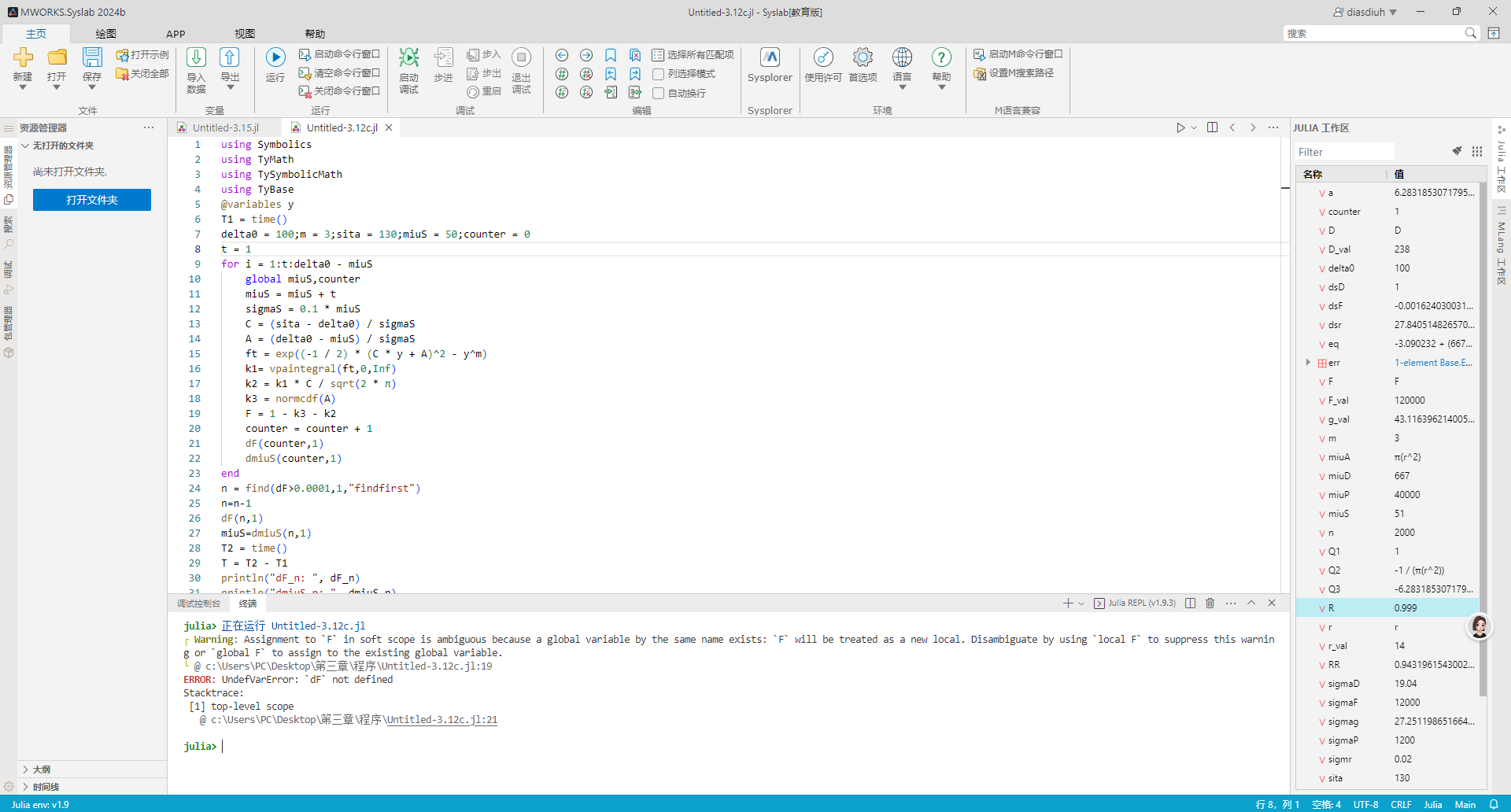Click the clear workspace broom icon

pos(1457,151)
